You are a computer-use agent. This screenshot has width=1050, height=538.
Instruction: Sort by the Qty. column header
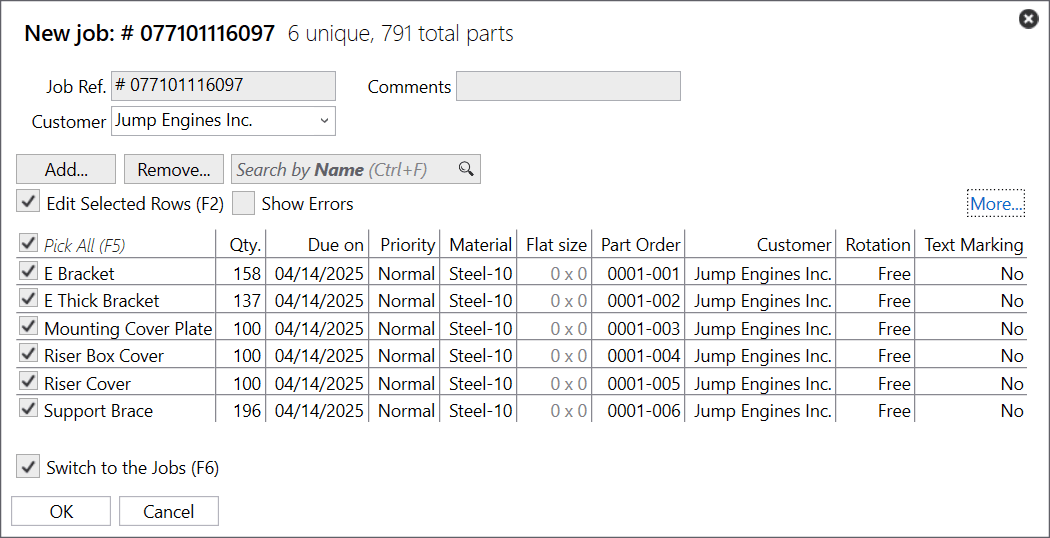(x=245, y=245)
